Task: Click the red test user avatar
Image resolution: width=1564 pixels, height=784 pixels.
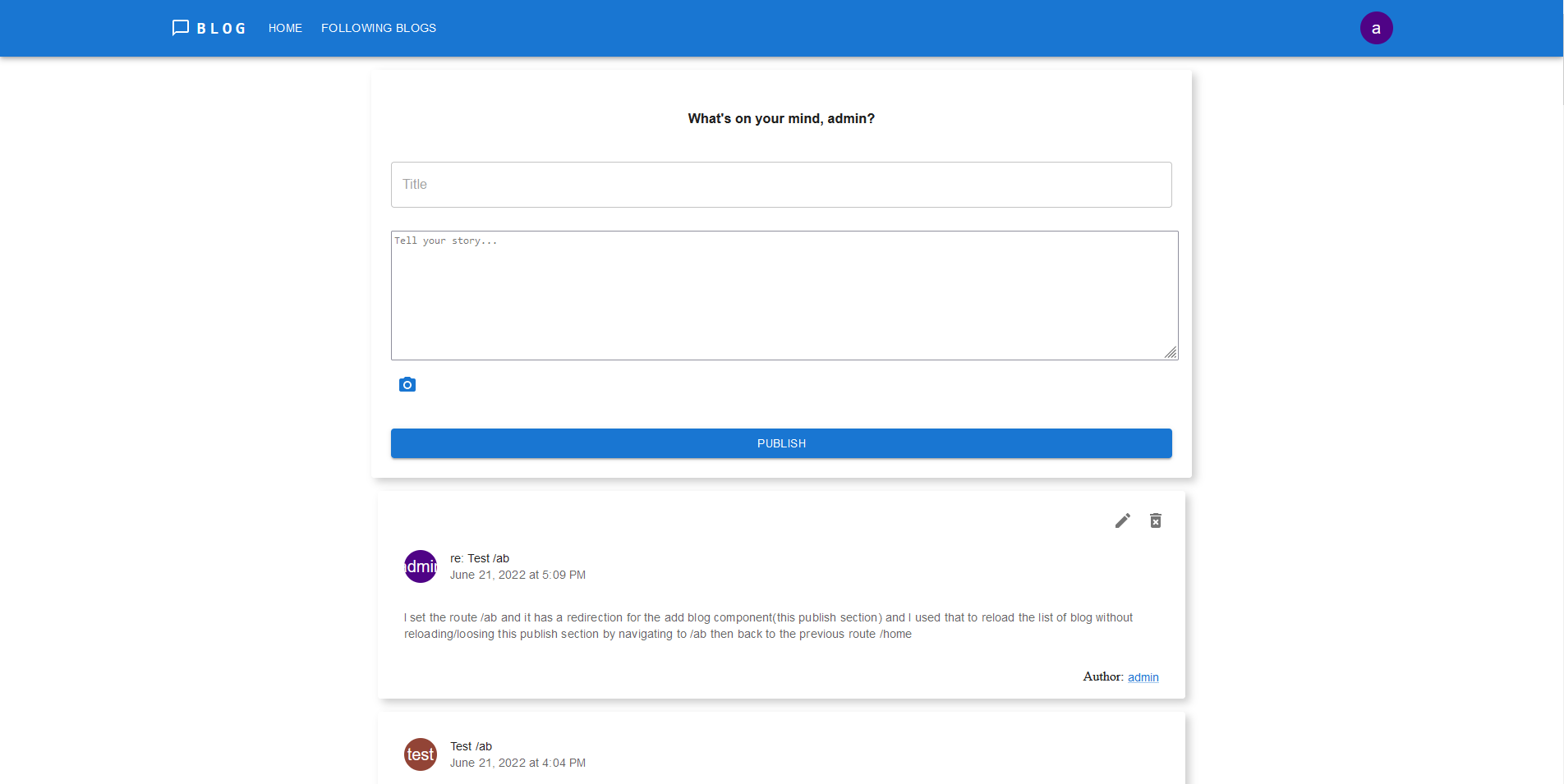Action: tap(421, 754)
